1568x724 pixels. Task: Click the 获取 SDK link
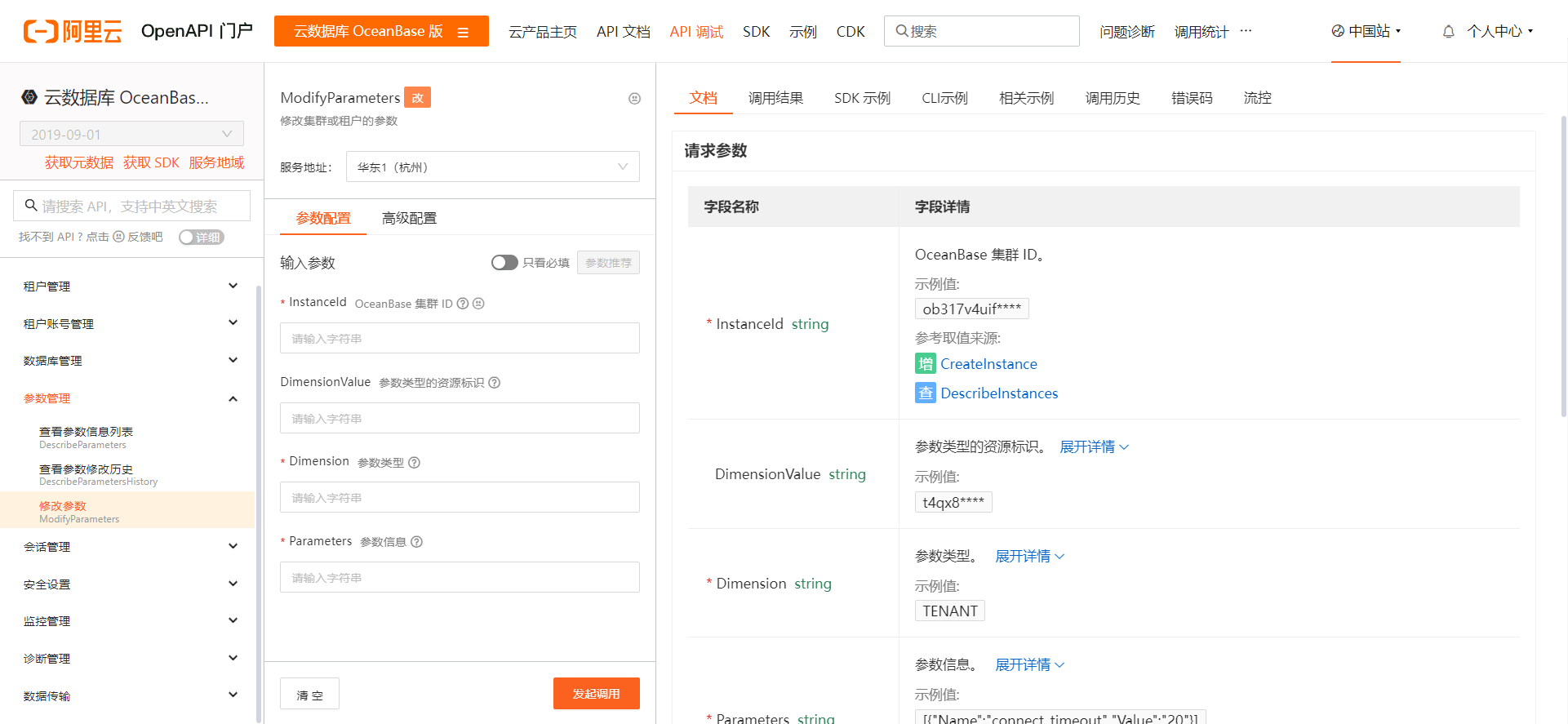(151, 162)
